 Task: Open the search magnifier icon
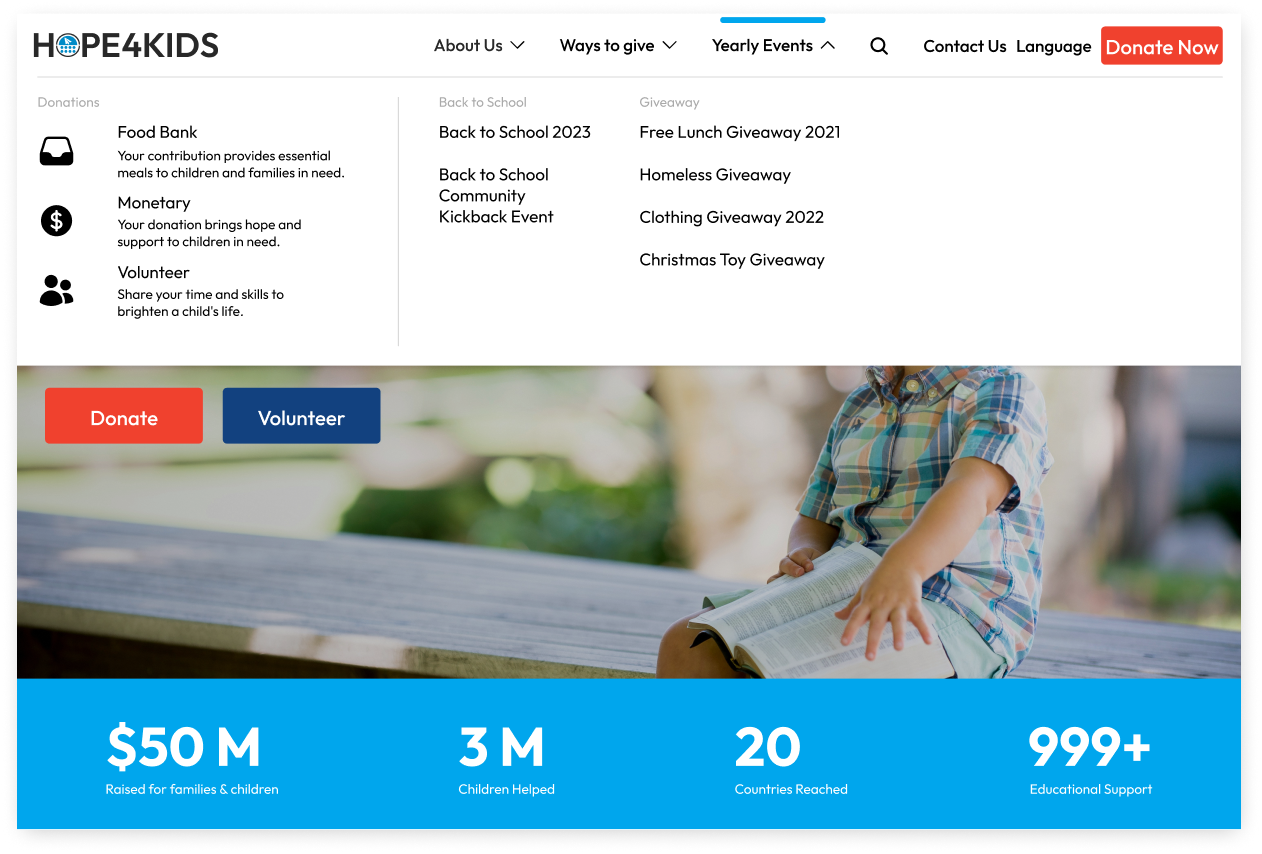pos(879,46)
